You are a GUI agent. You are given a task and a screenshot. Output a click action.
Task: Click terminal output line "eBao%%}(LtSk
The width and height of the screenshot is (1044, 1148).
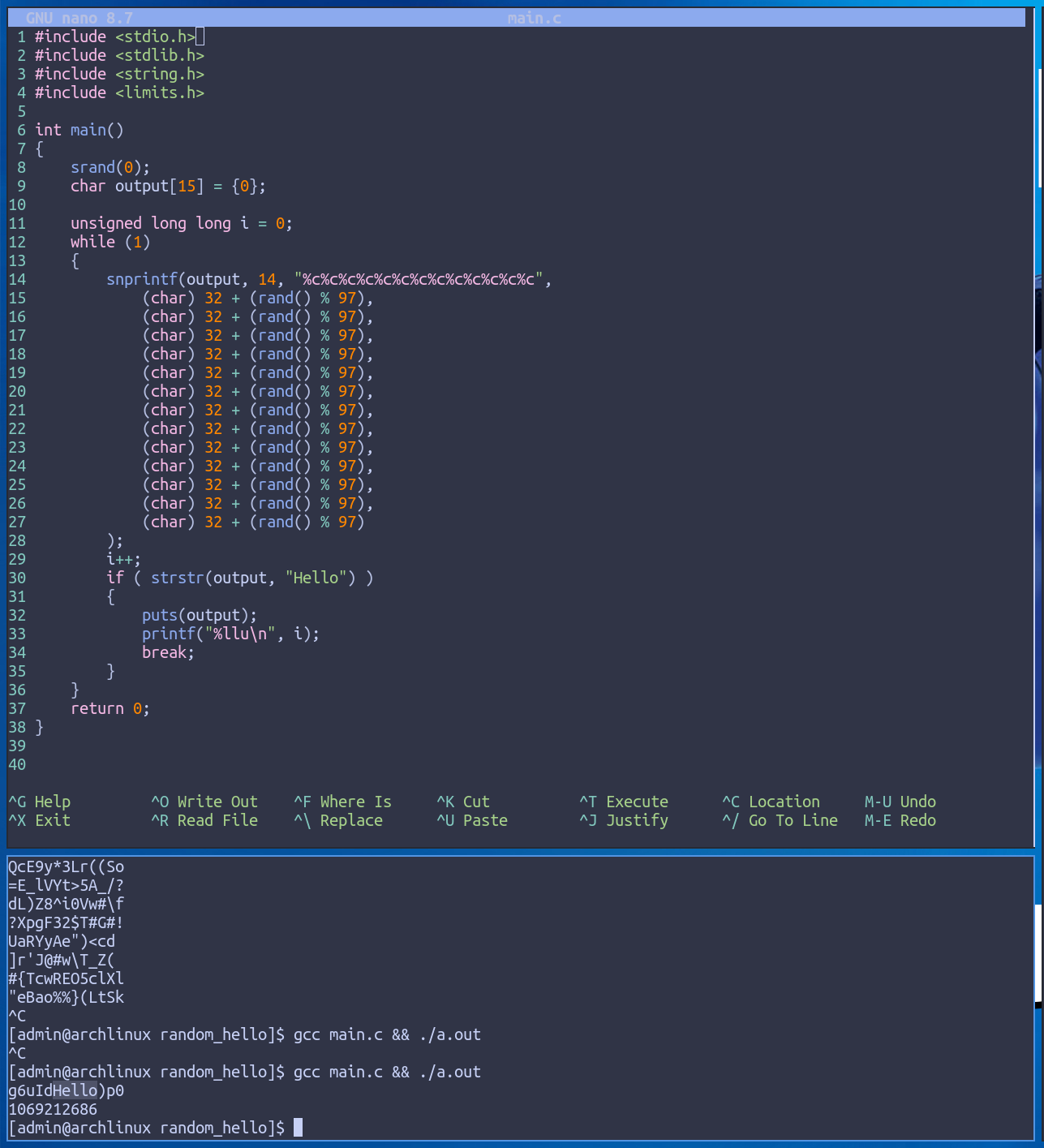tap(66, 997)
